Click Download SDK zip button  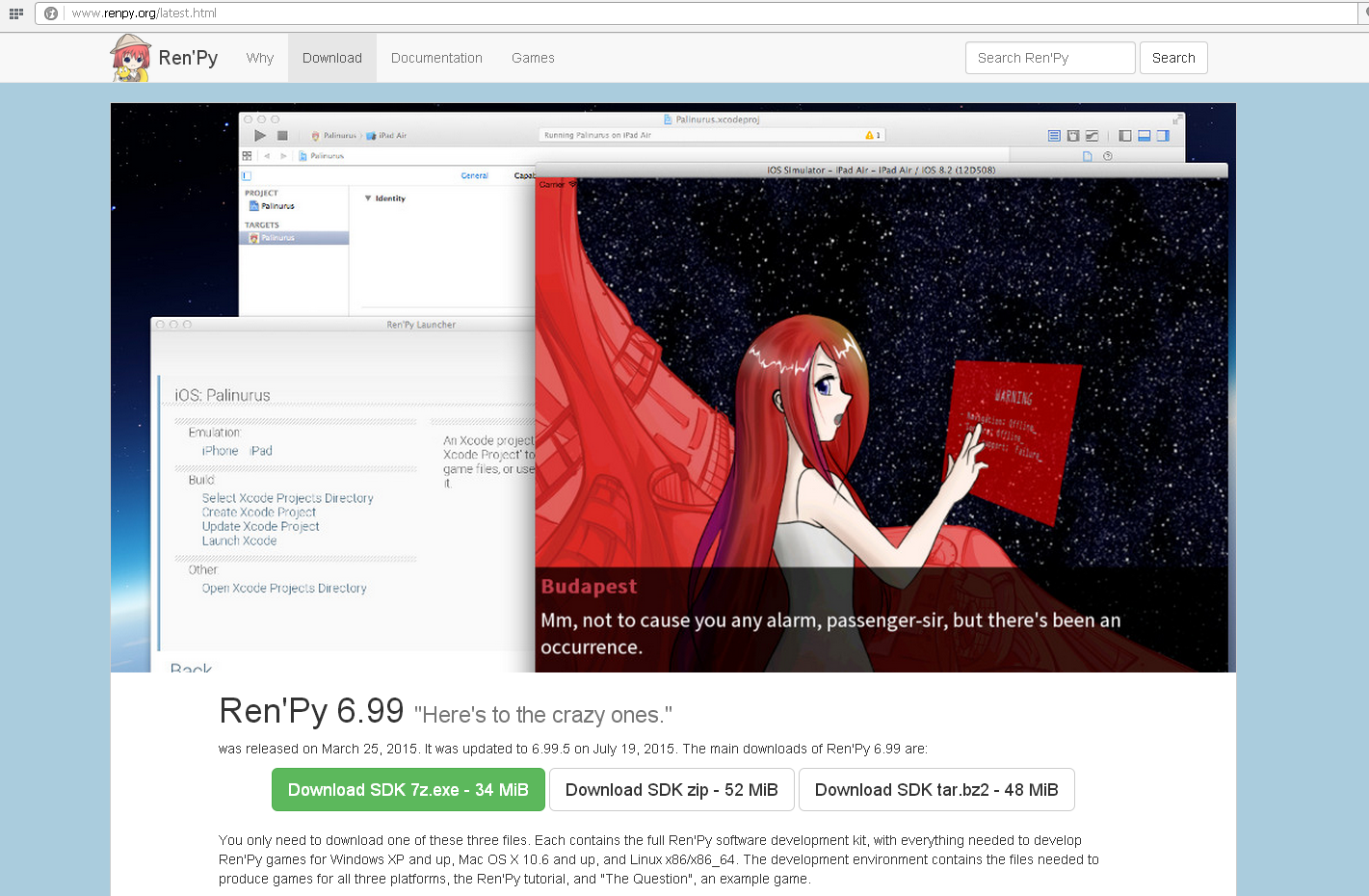pos(671,790)
